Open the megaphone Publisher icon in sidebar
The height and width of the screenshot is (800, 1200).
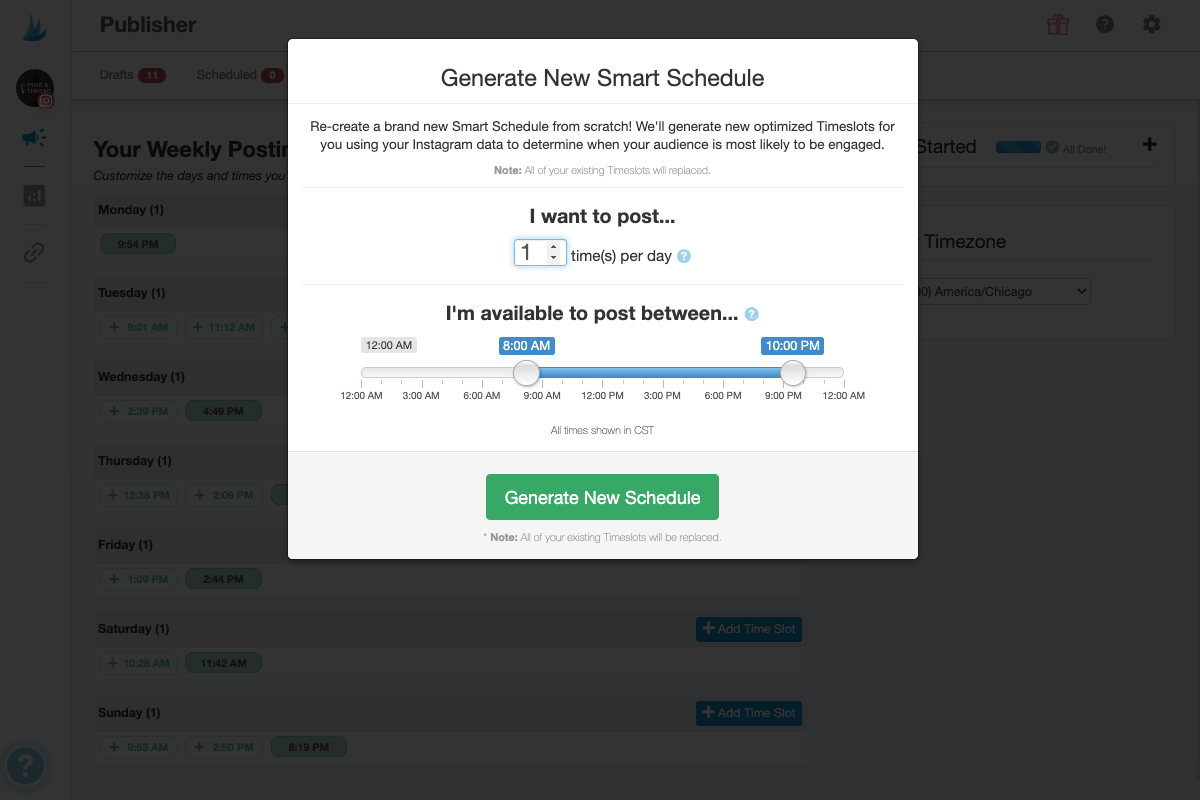34,139
